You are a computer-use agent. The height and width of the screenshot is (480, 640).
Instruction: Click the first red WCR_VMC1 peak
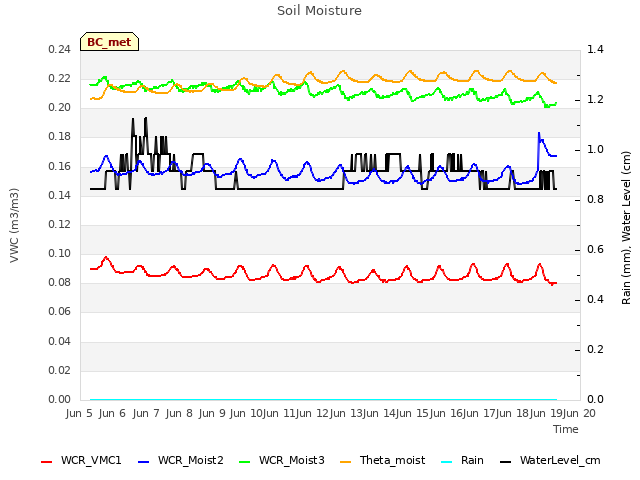[106, 257]
